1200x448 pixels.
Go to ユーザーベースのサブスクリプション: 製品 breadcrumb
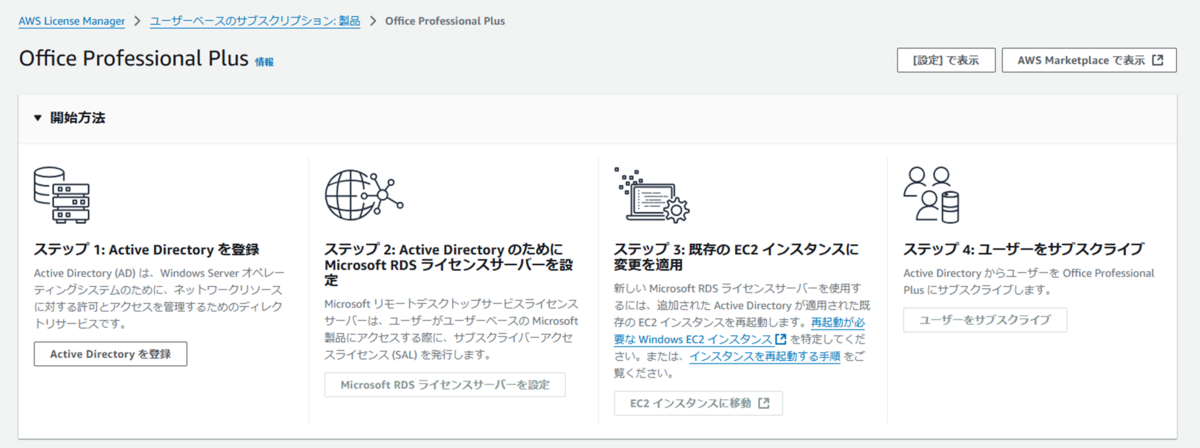(x=255, y=20)
